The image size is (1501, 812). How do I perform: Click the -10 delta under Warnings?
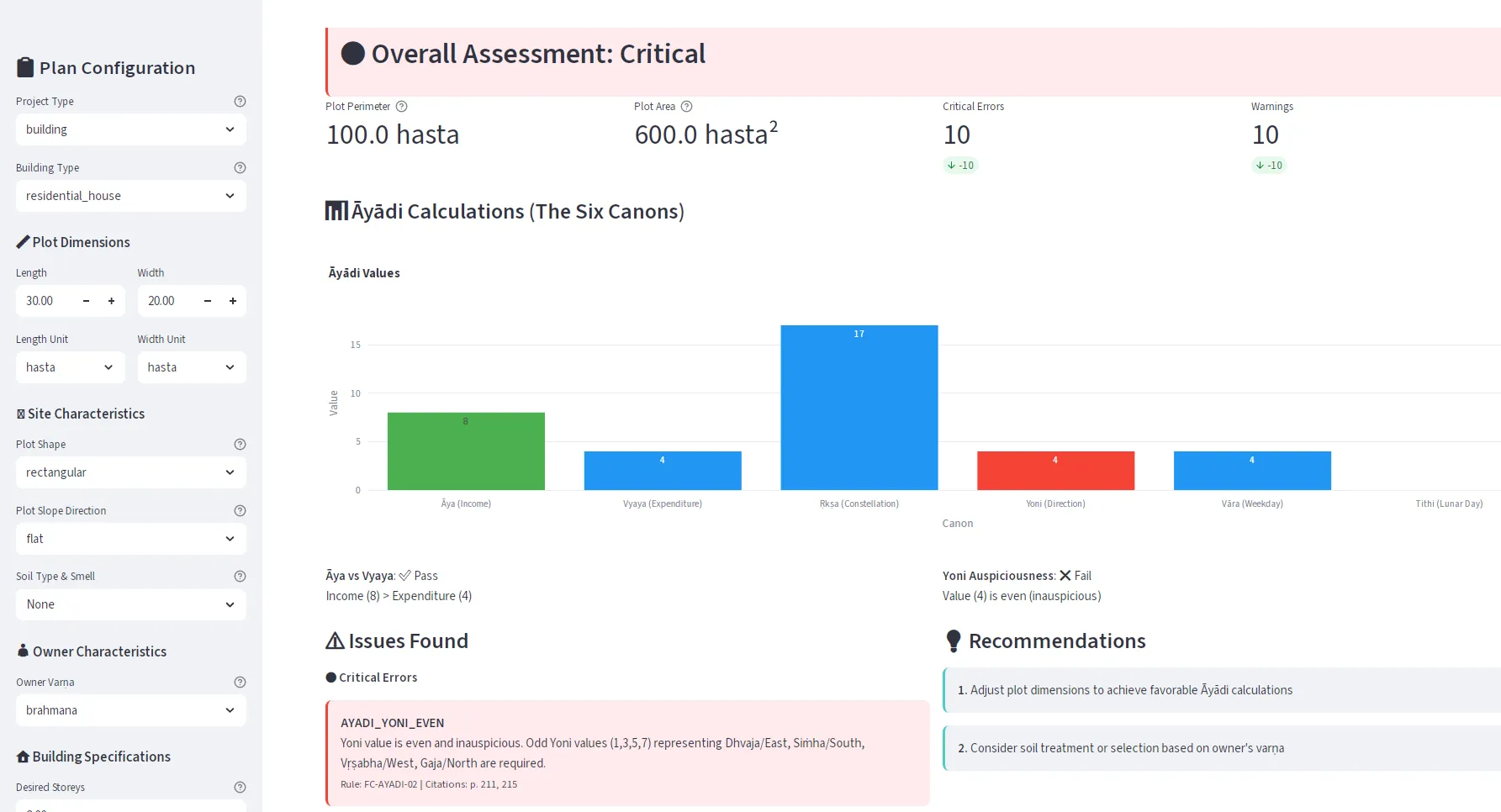click(1269, 166)
